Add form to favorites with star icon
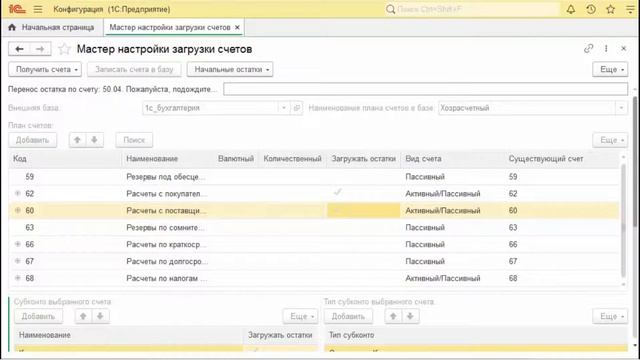The image size is (640, 360). (x=64, y=49)
